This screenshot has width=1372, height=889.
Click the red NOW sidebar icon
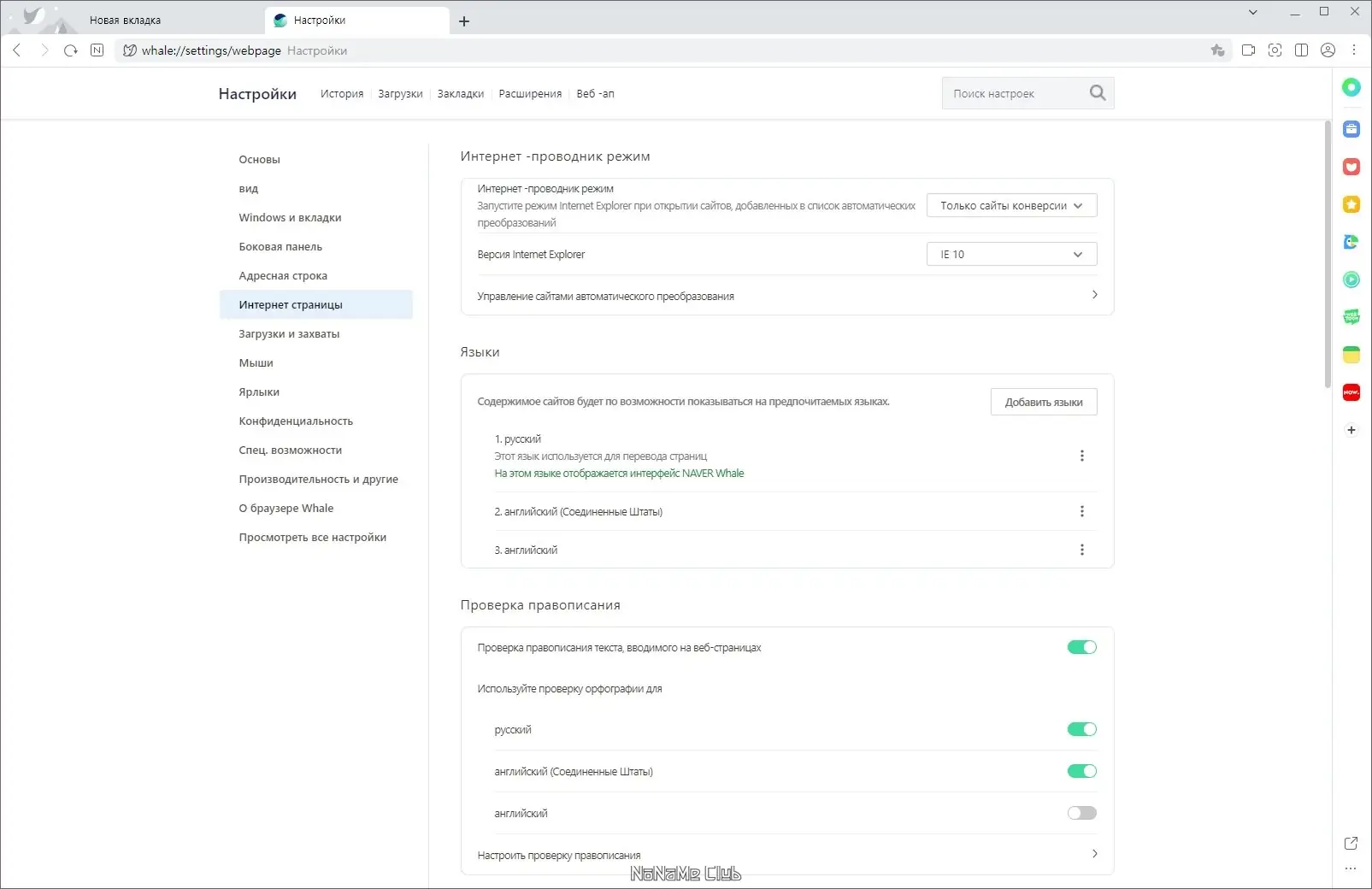click(1351, 392)
